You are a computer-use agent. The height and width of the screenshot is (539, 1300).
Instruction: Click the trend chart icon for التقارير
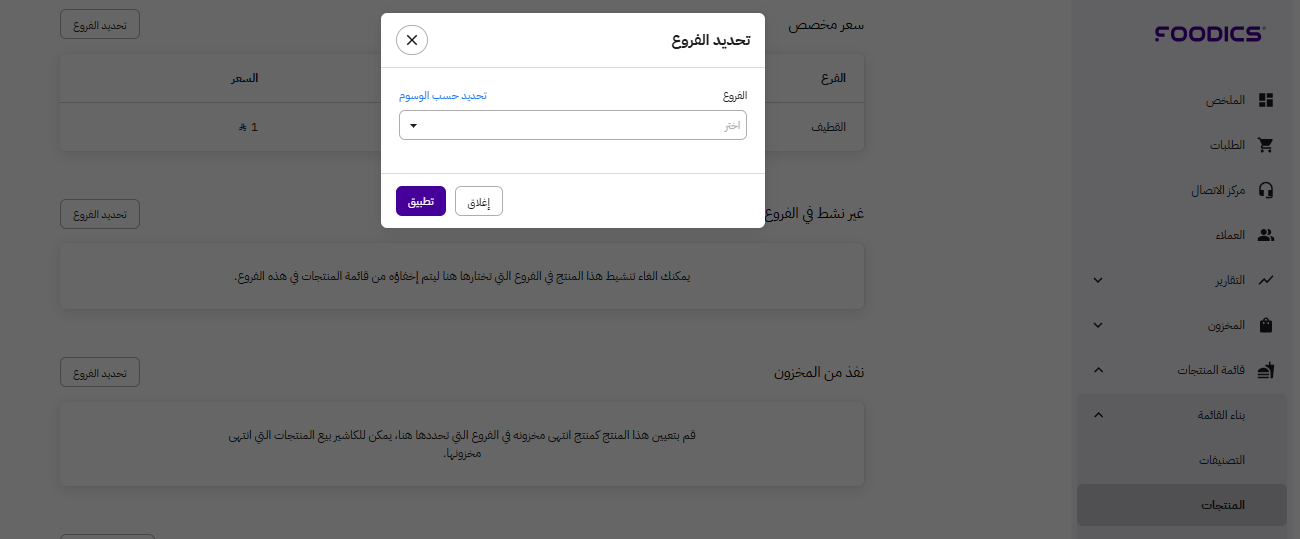point(1266,280)
